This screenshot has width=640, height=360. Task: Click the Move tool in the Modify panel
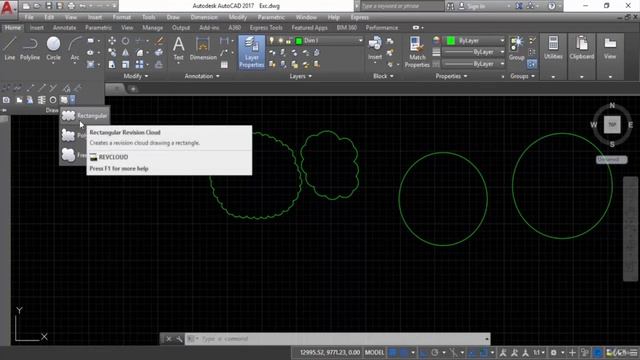click(x=112, y=41)
